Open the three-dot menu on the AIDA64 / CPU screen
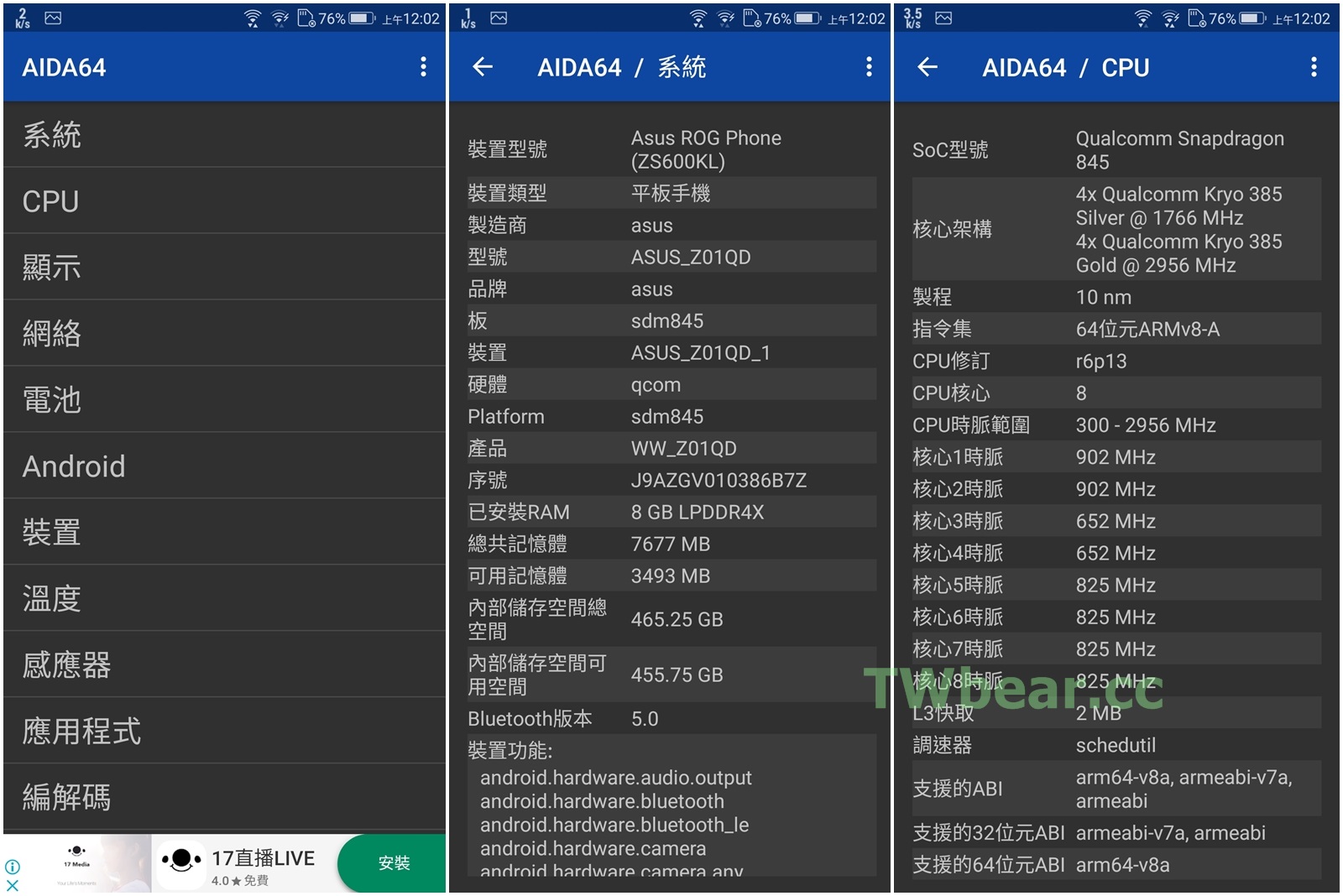The height and width of the screenshot is (896, 1343). click(x=1314, y=67)
